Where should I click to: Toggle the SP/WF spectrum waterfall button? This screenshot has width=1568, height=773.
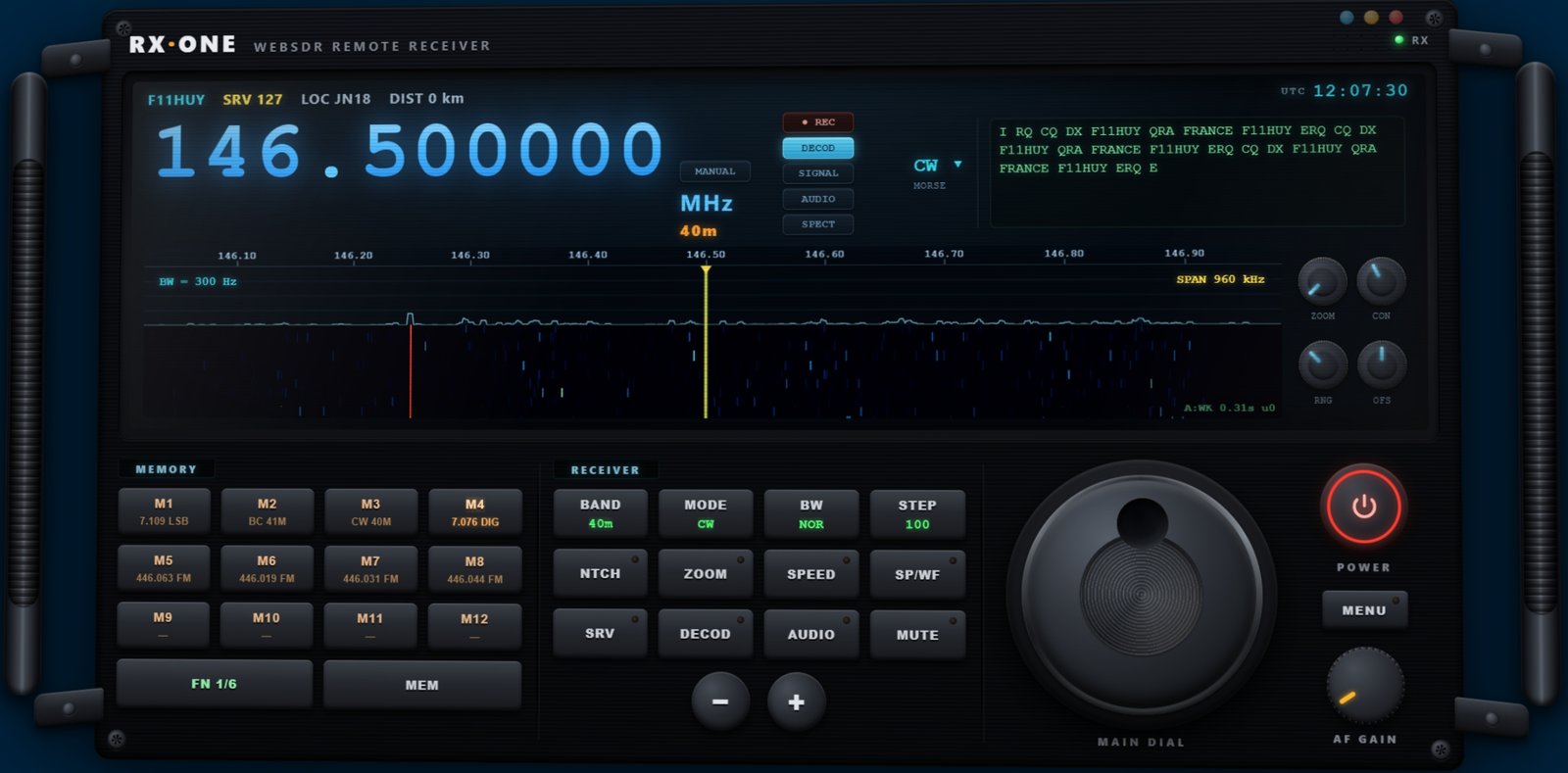point(917,573)
